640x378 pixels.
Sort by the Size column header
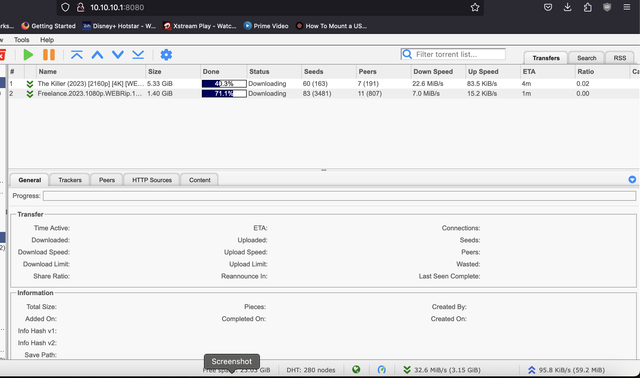tap(173, 71)
